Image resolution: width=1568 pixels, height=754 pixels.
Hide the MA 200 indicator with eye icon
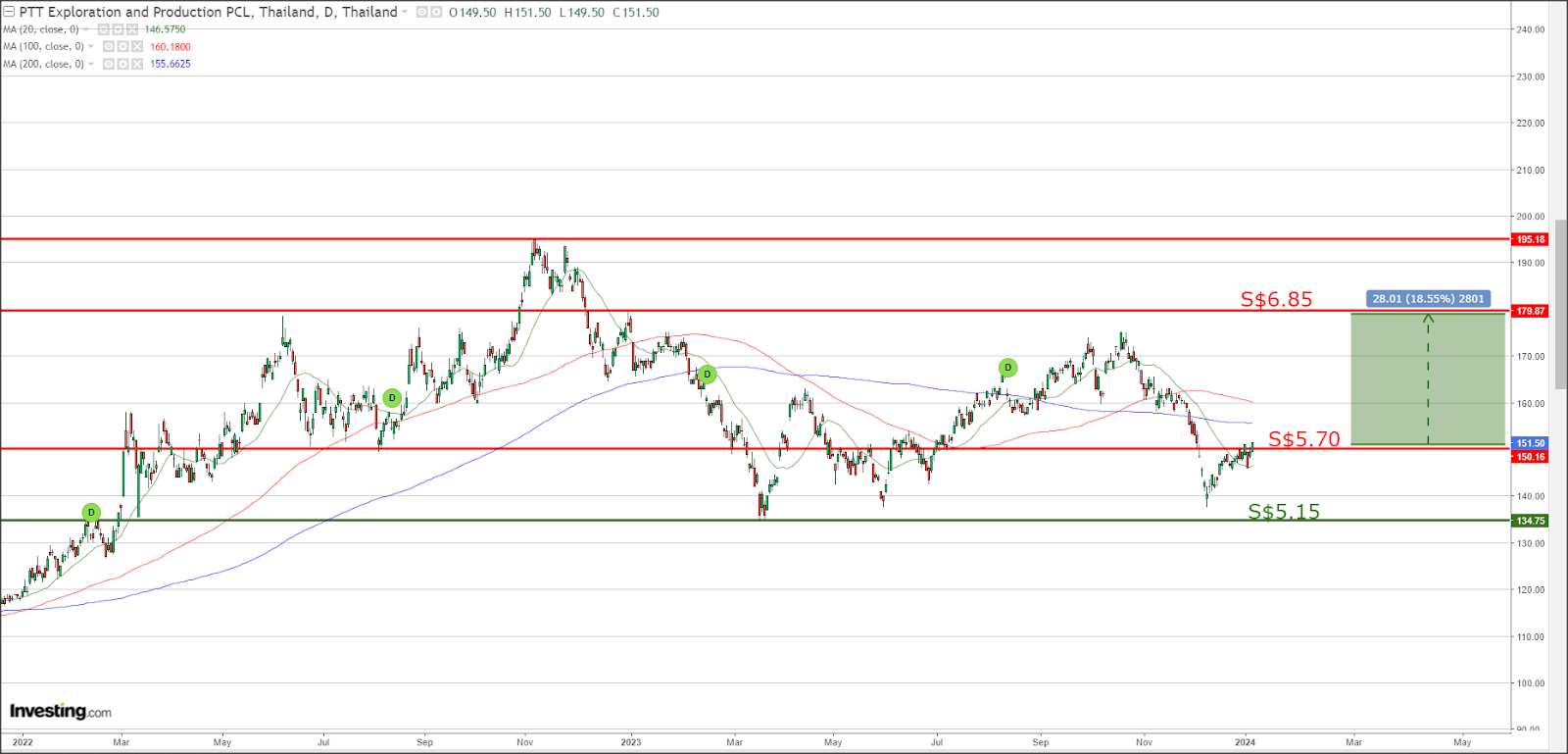109,64
